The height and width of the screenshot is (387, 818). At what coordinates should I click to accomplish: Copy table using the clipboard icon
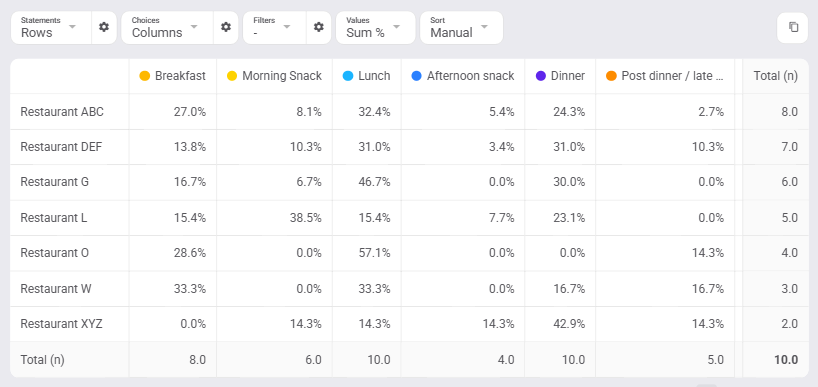[793, 27]
